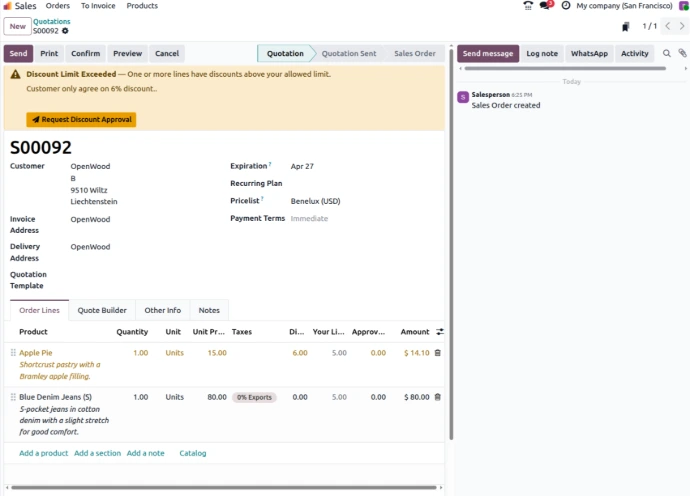Click the gear icon beside S00092
Image resolution: width=690 pixels, height=496 pixels.
pos(66,31)
